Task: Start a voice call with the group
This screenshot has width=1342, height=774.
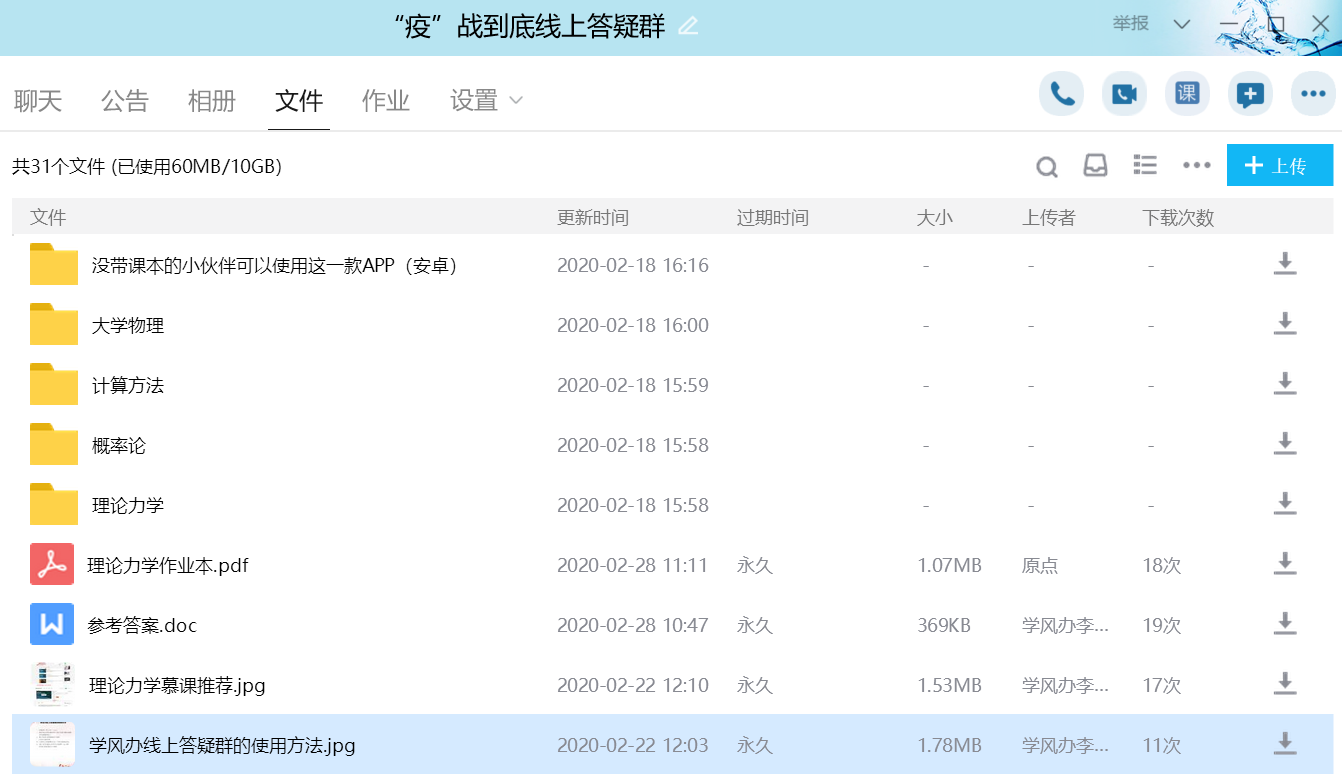Action: [x=1062, y=94]
